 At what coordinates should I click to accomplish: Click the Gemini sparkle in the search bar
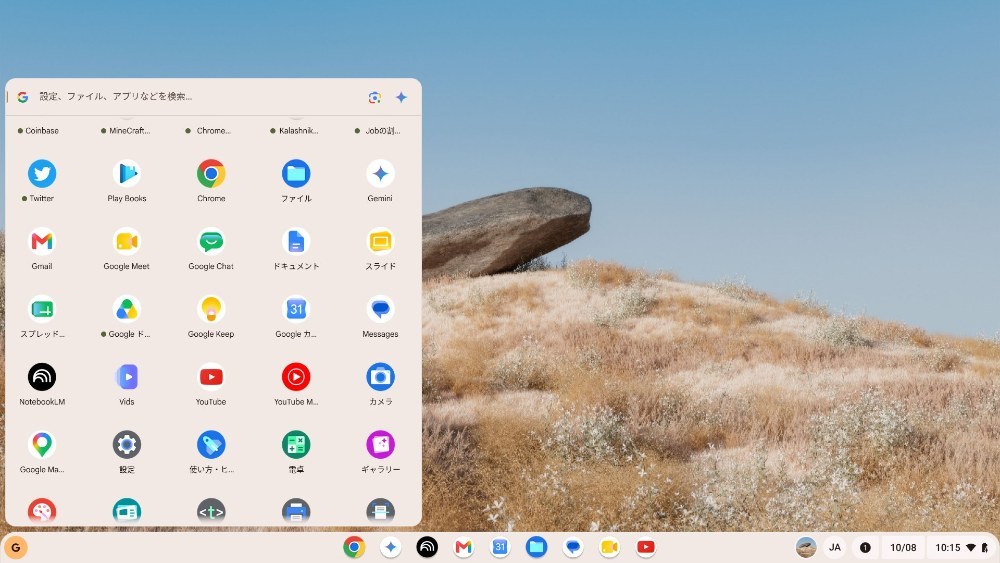pyautogui.click(x=401, y=97)
